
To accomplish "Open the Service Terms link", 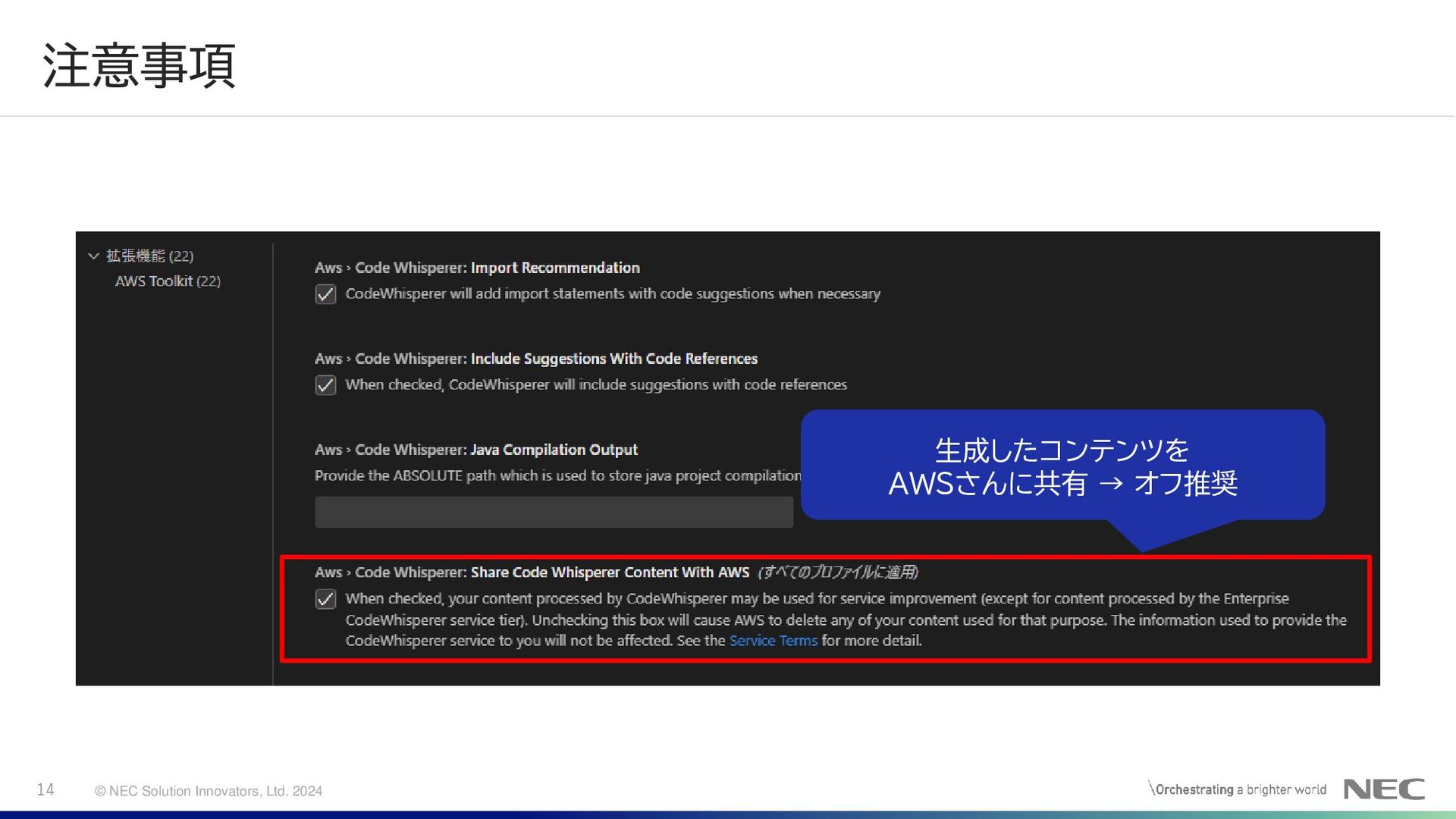I will click(x=773, y=641).
